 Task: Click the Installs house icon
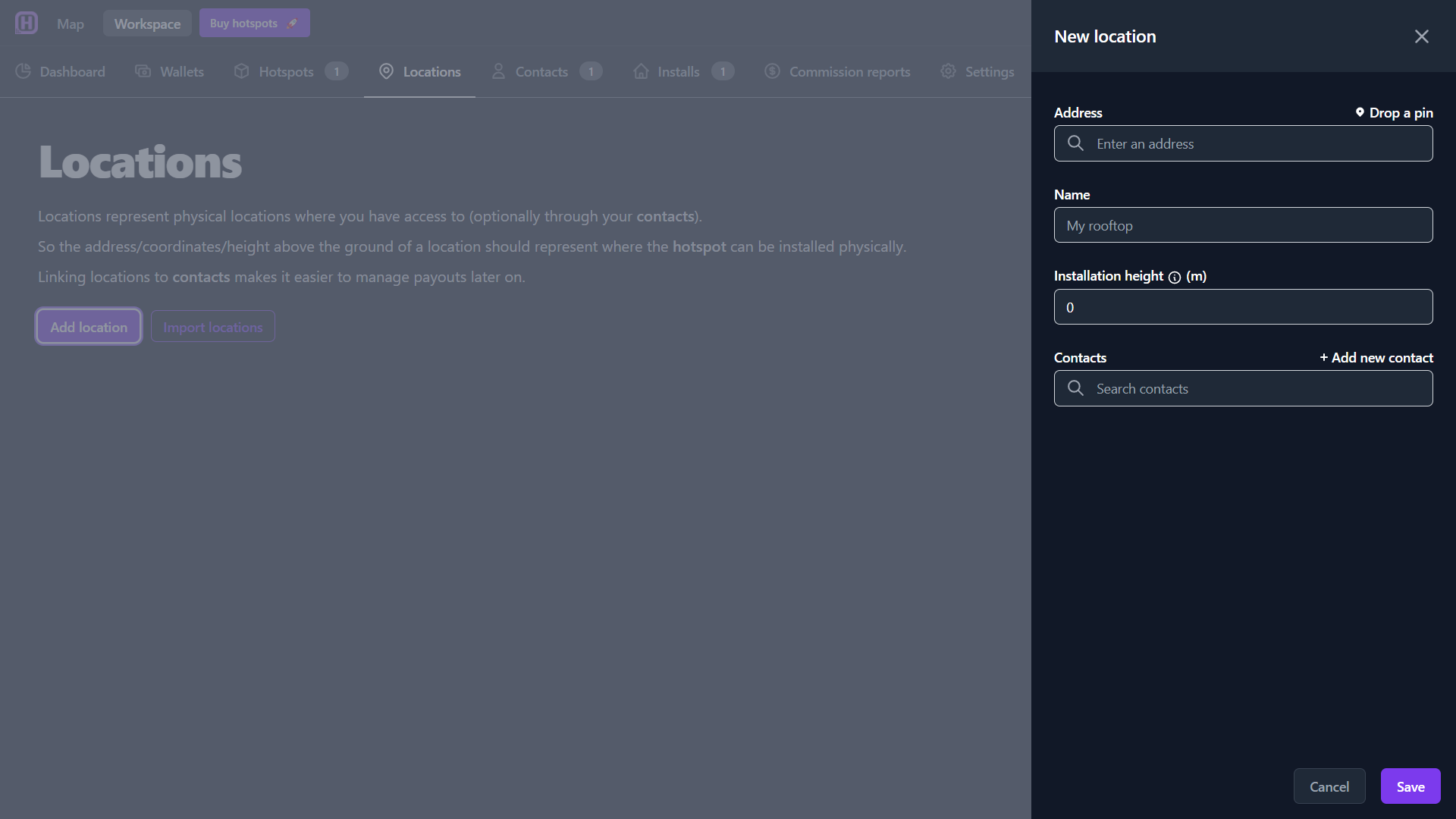coord(642,71)
